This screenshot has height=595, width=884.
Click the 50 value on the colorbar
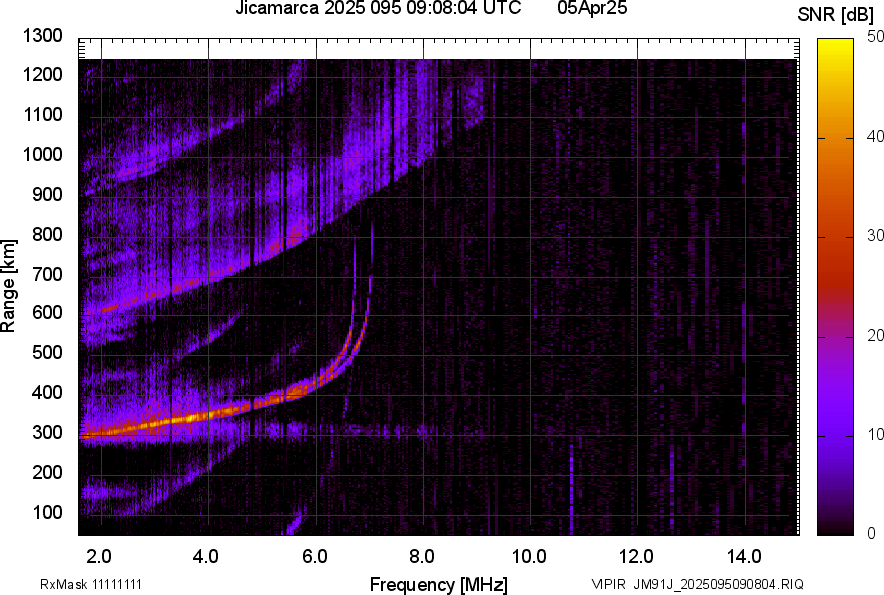click(x=875, y=37)
